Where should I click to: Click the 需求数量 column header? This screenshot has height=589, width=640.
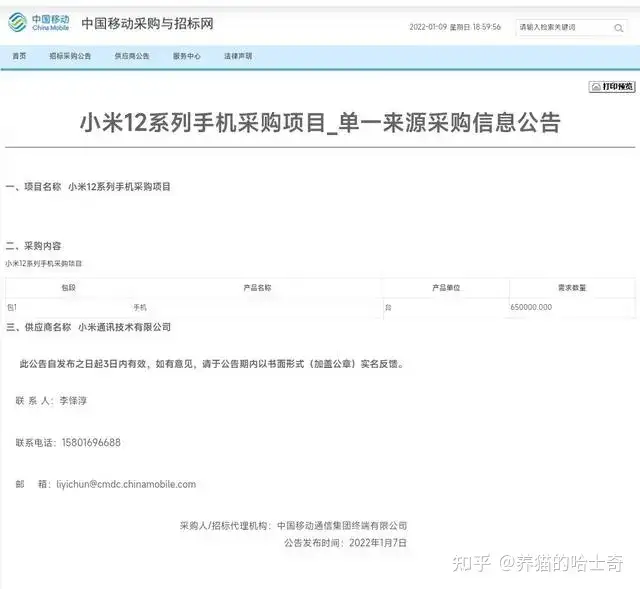point(572,287)
